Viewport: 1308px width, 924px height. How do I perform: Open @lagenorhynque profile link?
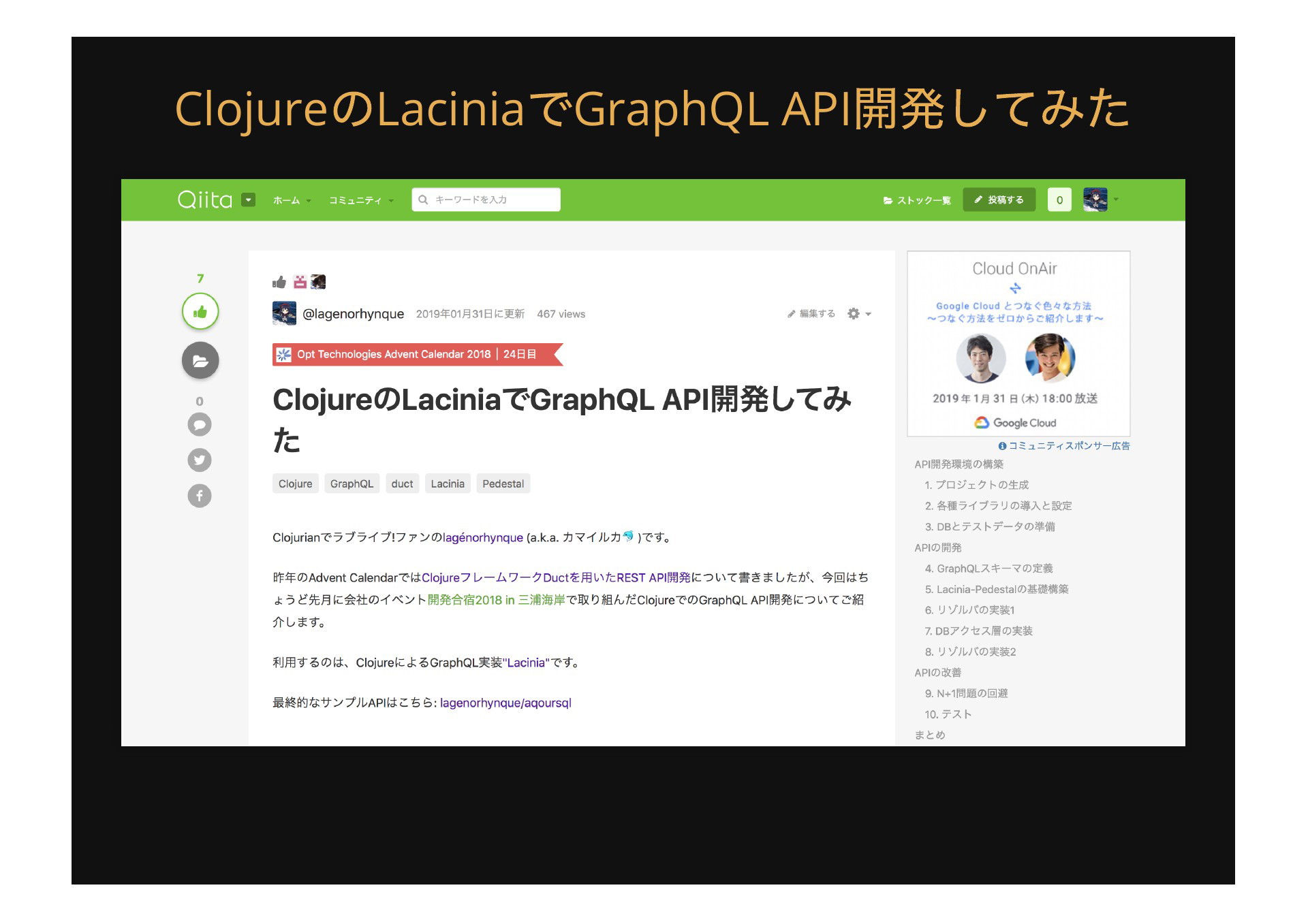(x=353, y=314)
